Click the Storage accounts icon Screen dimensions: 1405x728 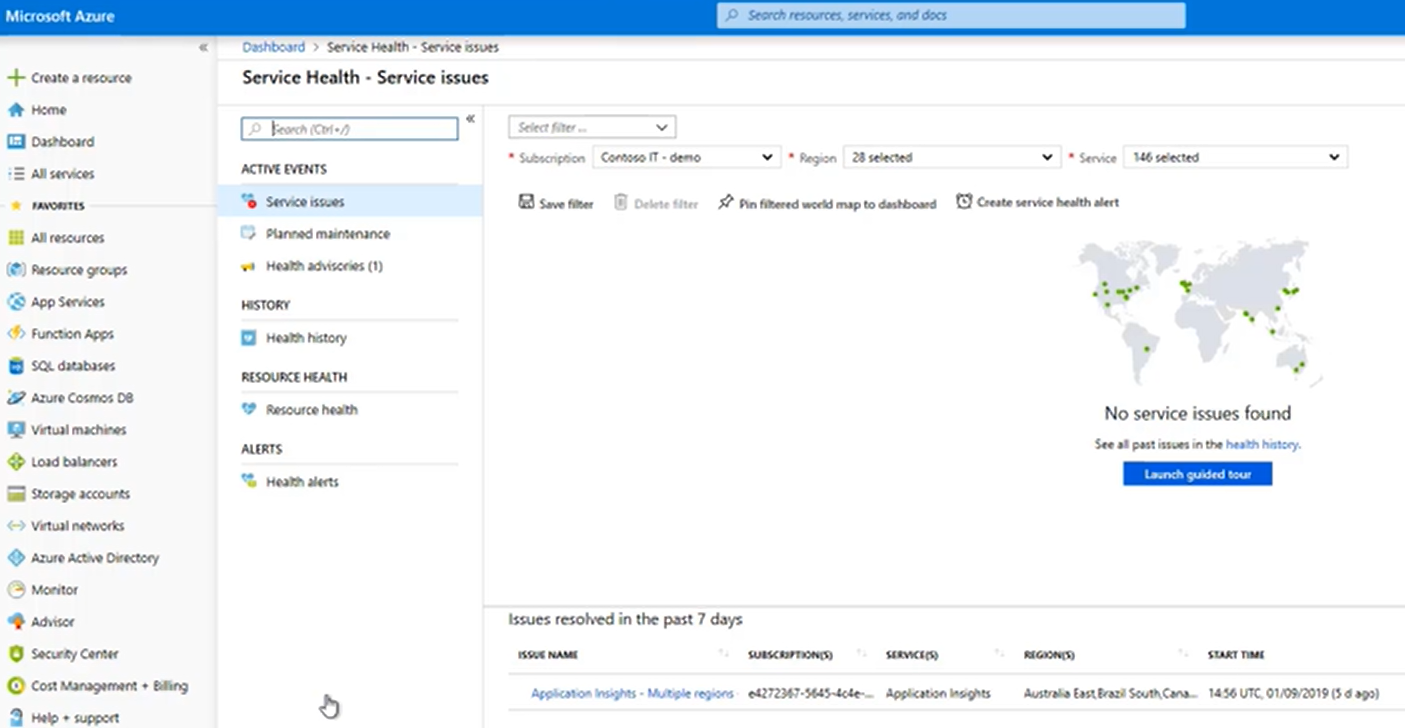tap(15, 494)
